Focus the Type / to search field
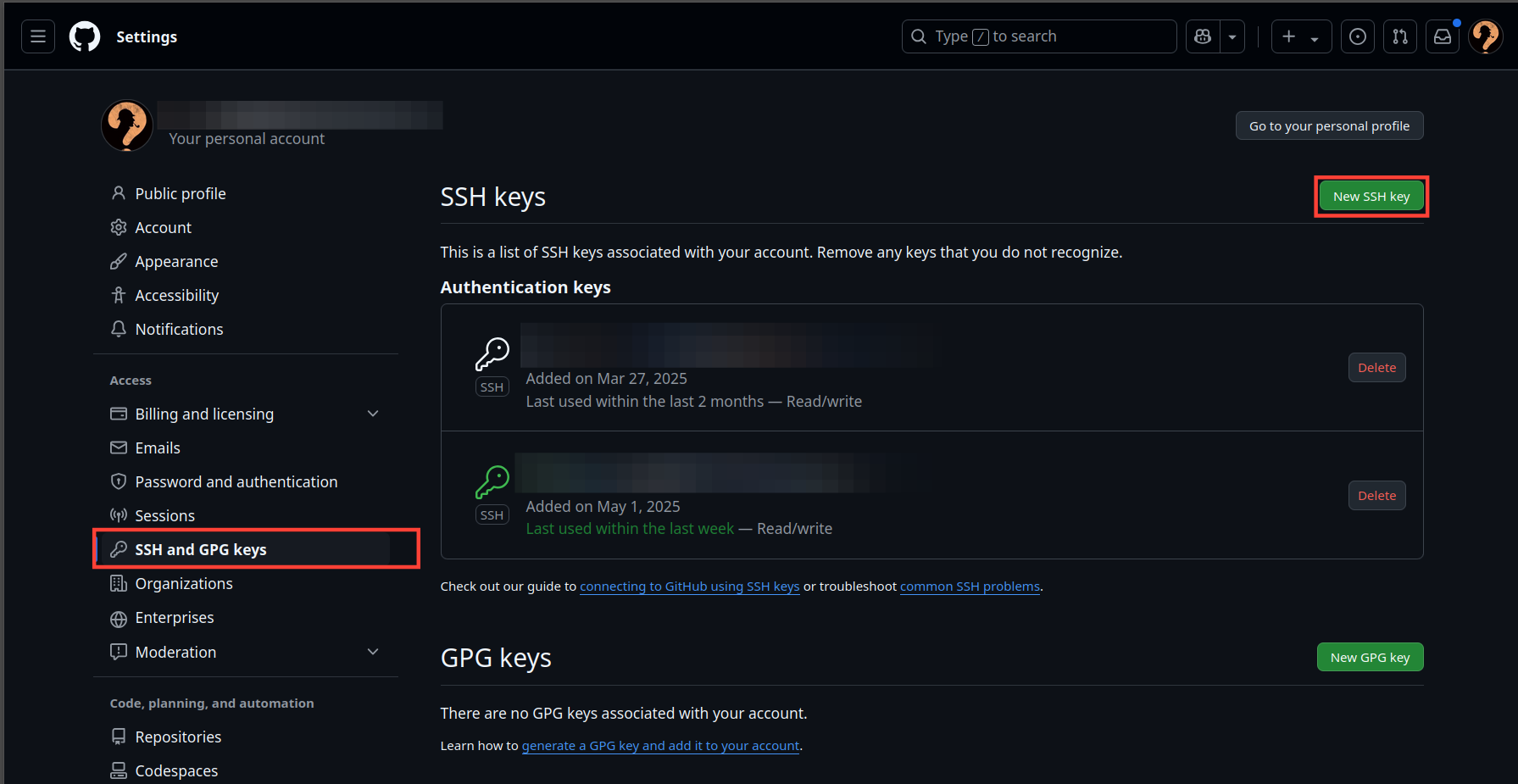This screenshot has height=784, width=1518. point(1039,36)
